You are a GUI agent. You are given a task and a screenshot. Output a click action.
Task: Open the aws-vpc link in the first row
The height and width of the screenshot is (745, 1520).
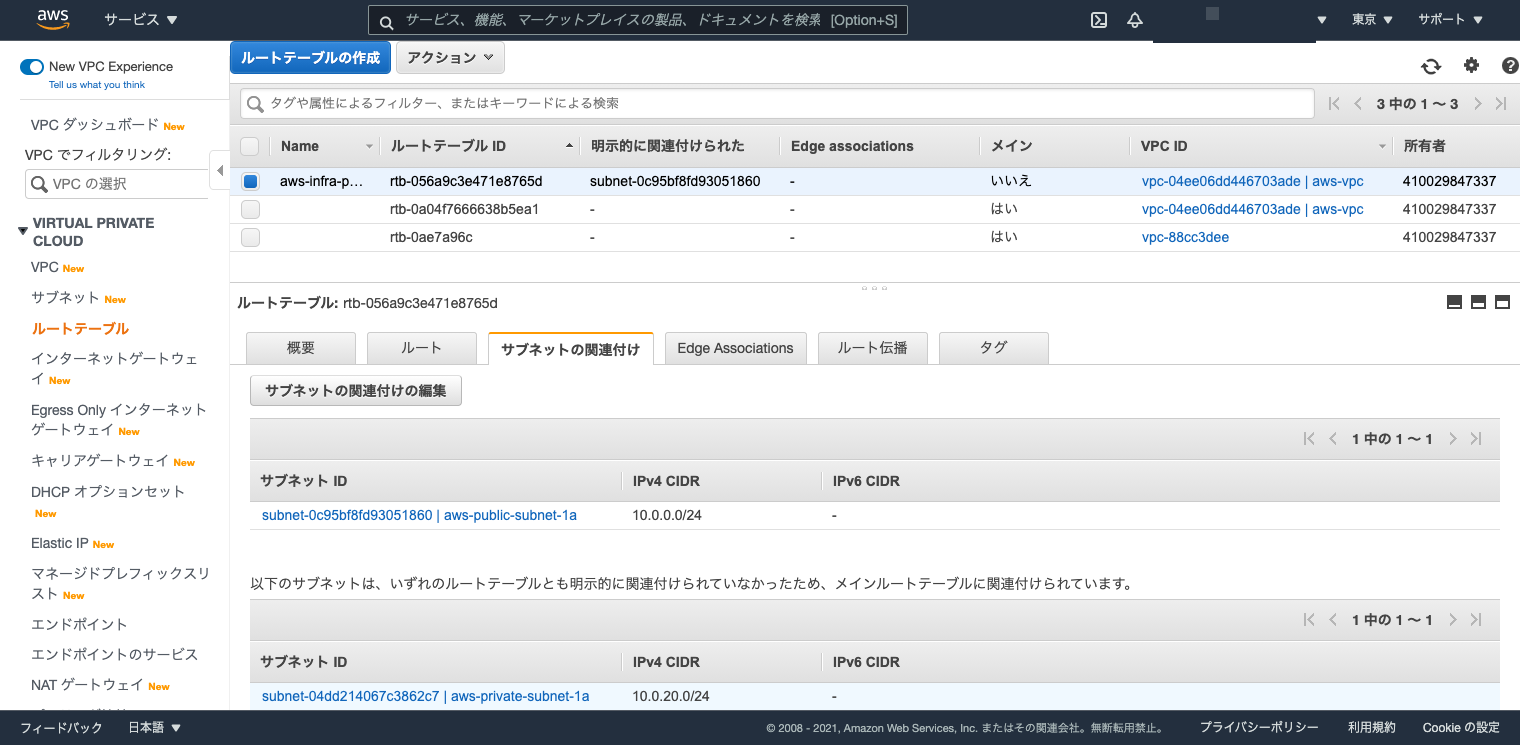coord(1253,181)
